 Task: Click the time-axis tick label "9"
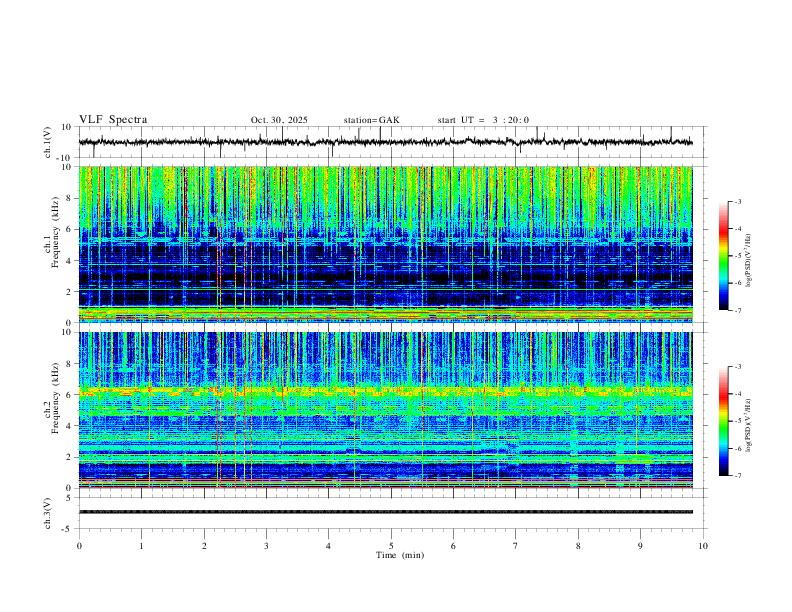[x=640, y=546]
